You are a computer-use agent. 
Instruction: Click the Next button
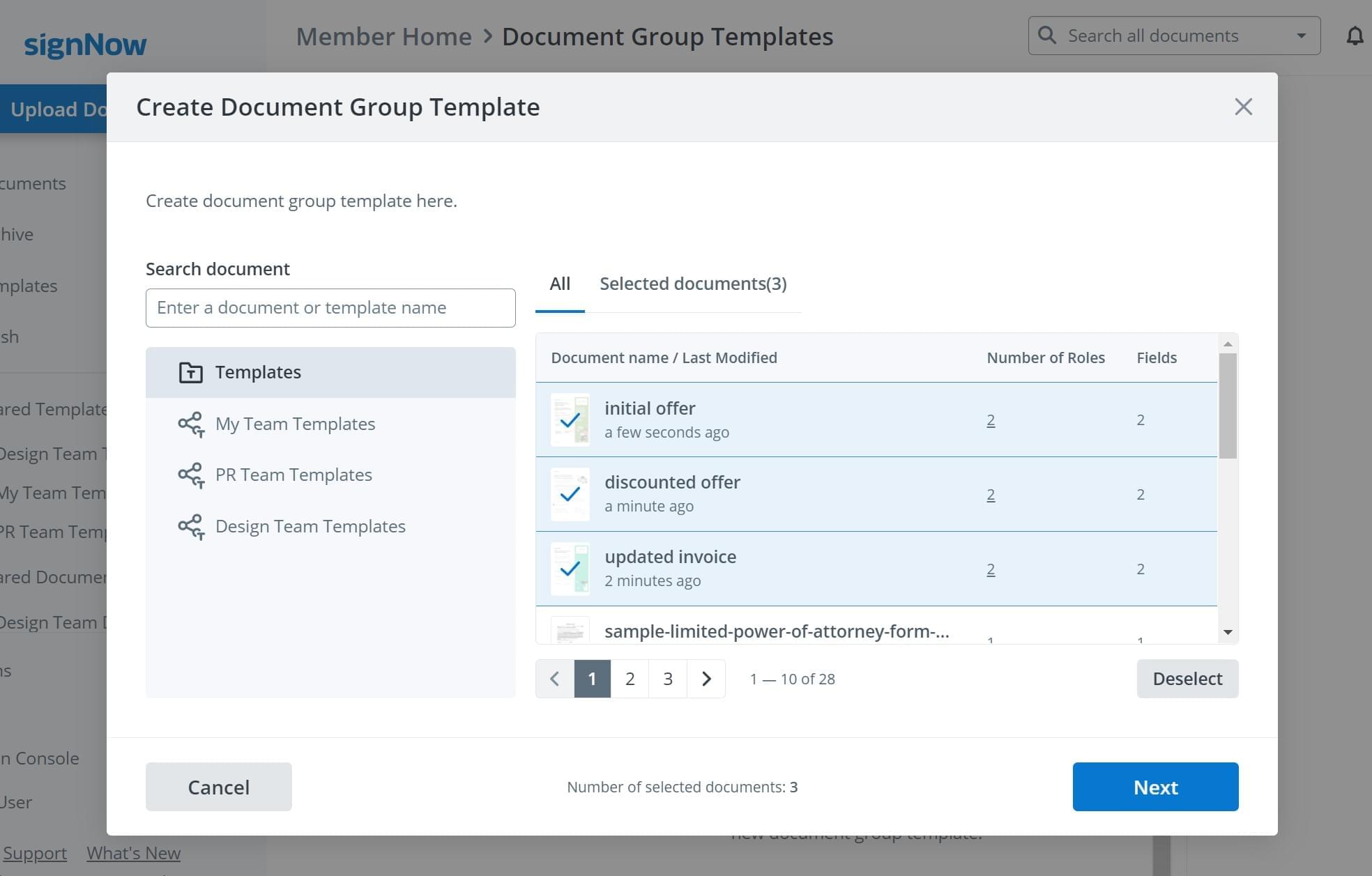click(x=1155, y=787)
